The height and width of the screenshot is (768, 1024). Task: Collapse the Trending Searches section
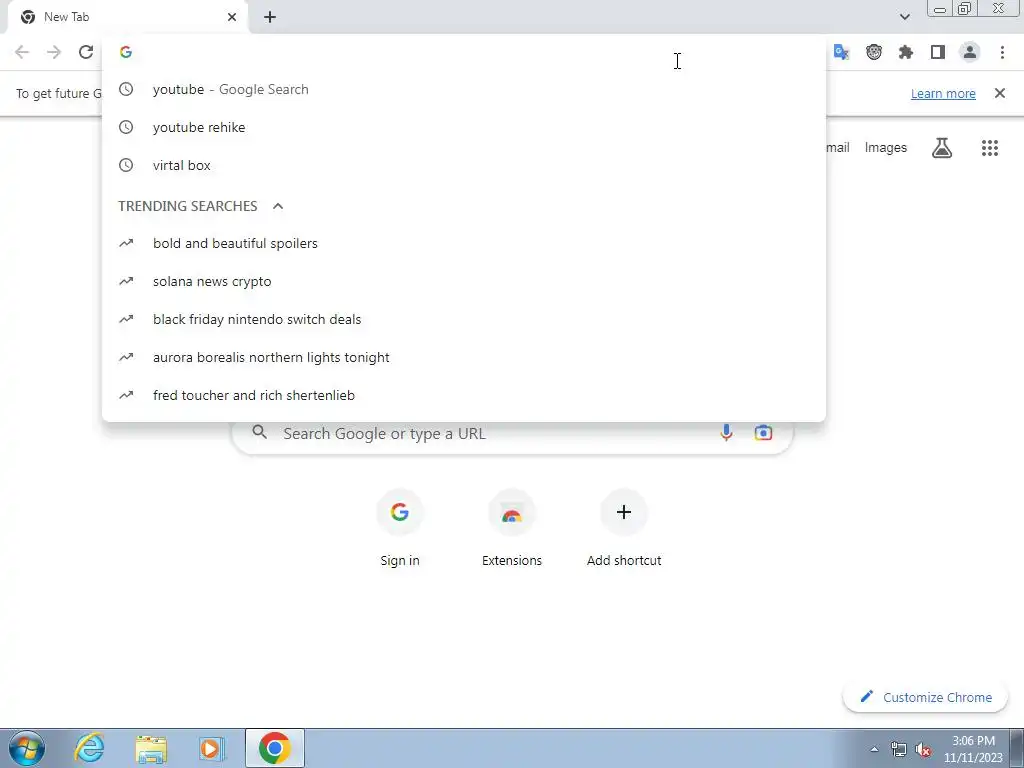278,206
